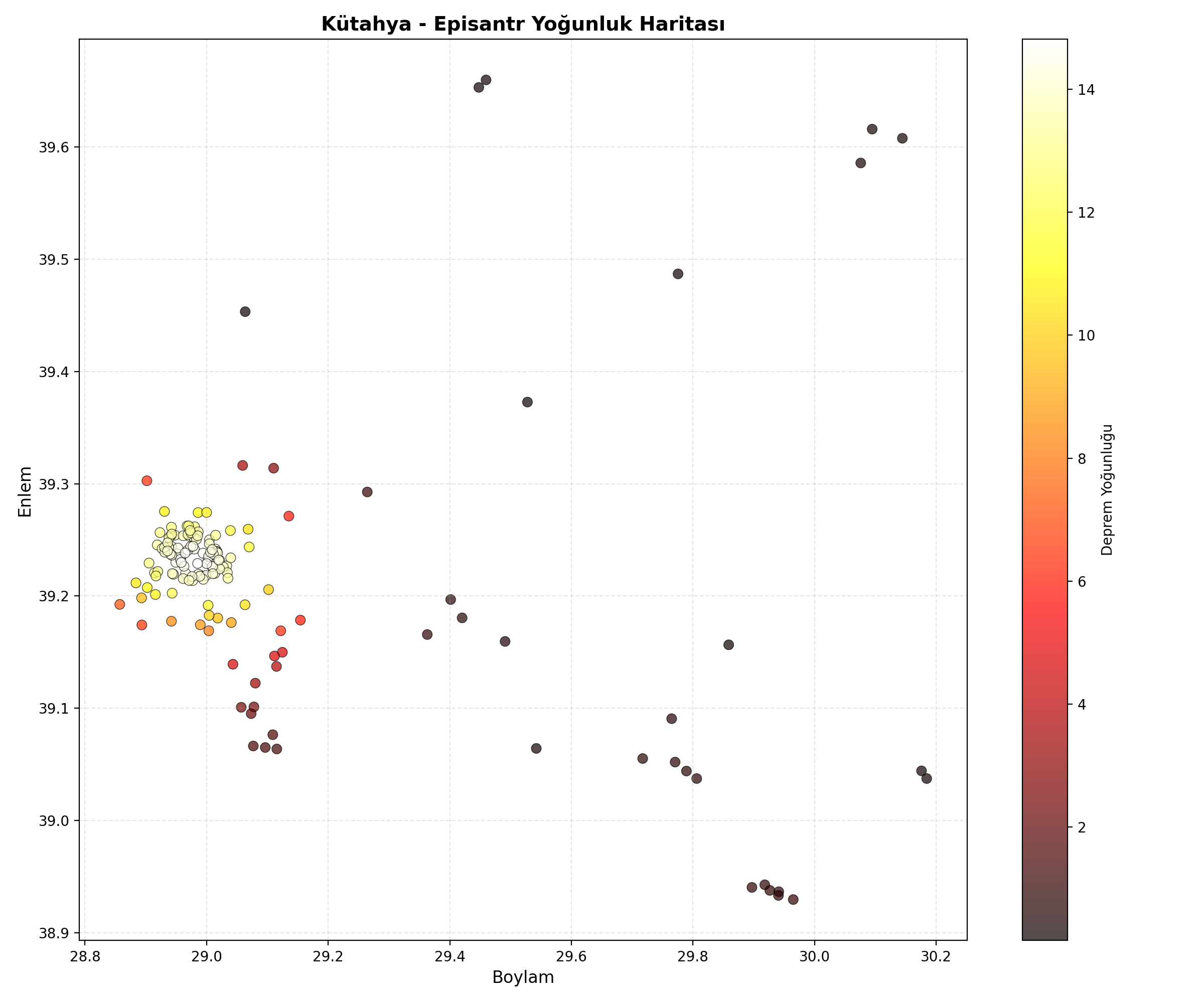Click colorbar tick label 12
Screen dimensions: 1204x1003
click(x=1086, y=213)
